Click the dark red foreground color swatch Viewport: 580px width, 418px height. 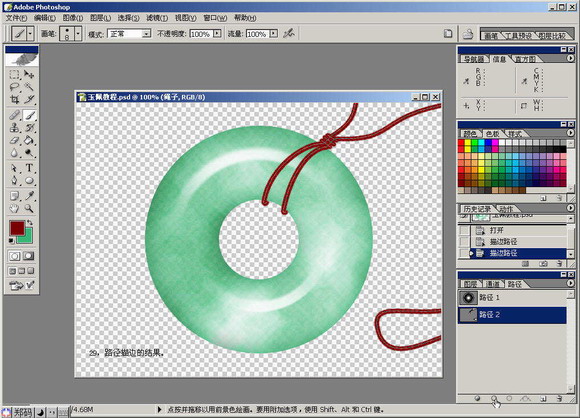[17, 228]
